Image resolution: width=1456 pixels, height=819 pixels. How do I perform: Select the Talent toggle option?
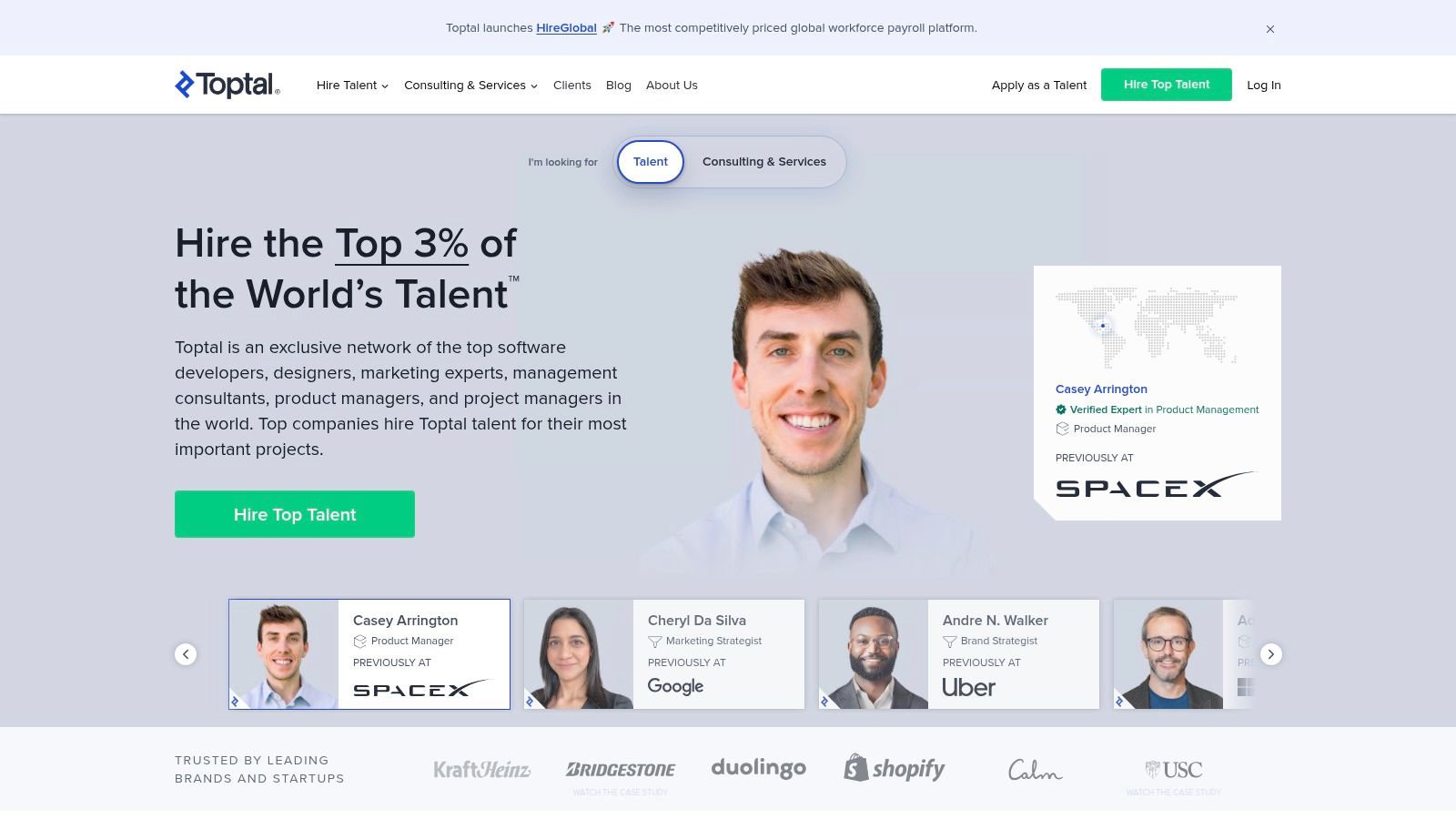coord(651,162)
